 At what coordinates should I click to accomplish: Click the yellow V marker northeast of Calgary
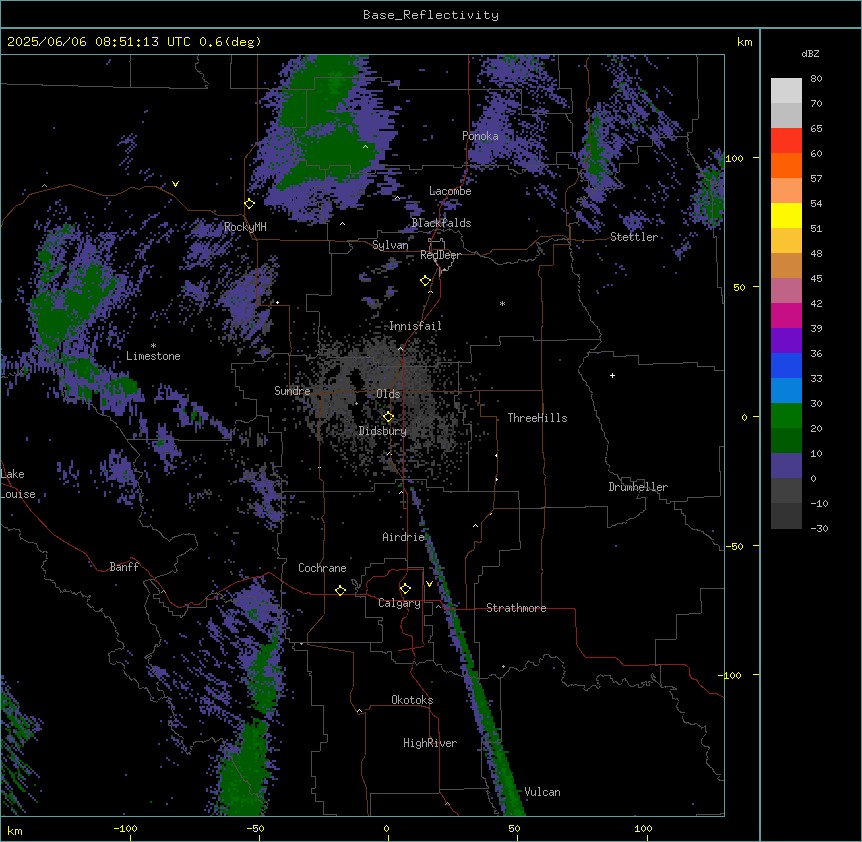point(429,584)
